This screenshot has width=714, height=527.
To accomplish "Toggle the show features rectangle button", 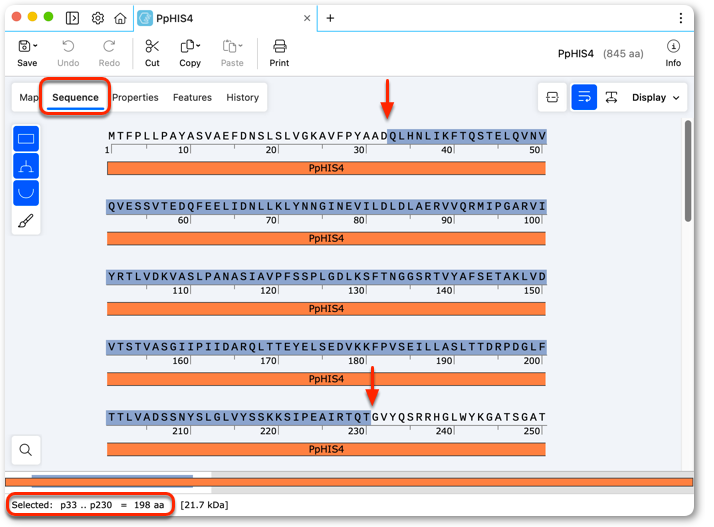I will (26, 139).
